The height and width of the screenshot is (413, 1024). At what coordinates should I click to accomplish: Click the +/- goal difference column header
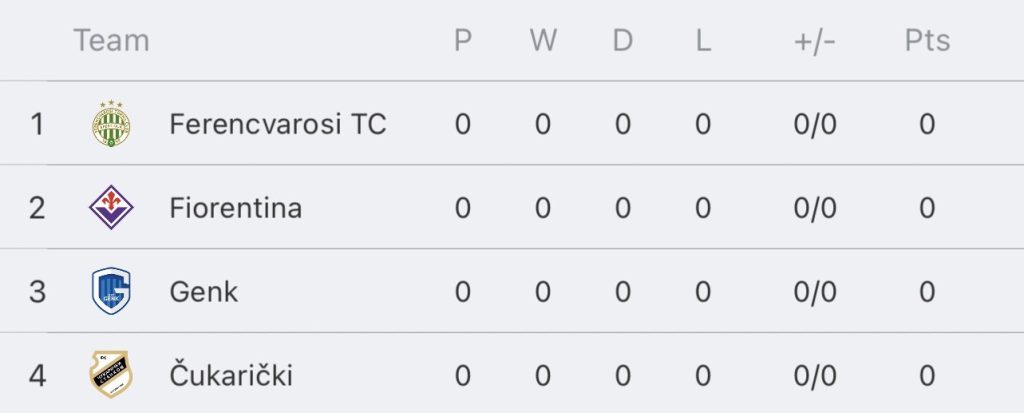[814, 41]
